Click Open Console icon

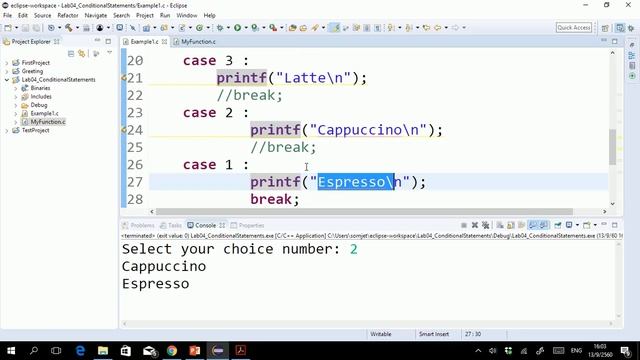pos(587,225)
